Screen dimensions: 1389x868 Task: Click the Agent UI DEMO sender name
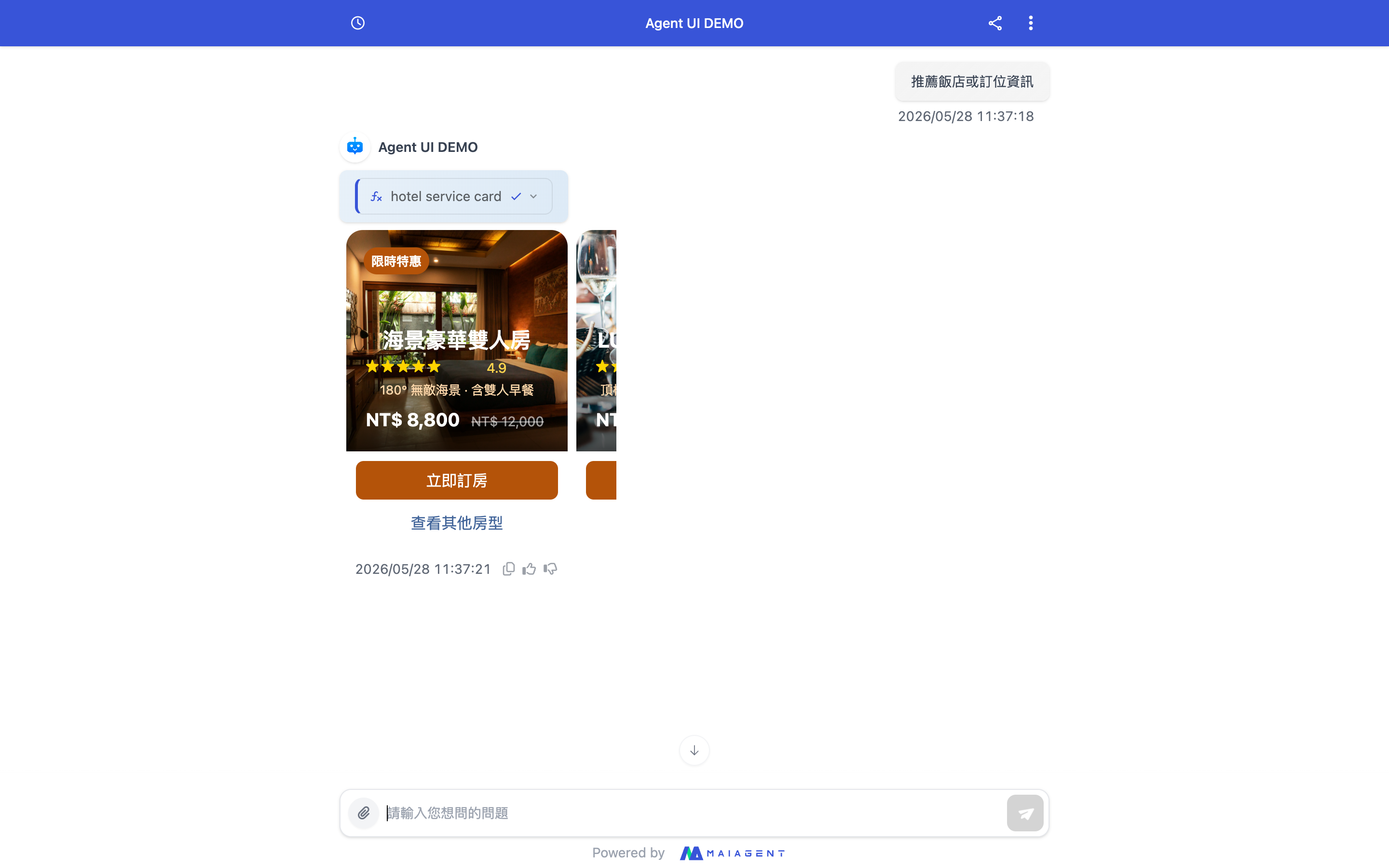pos(428,148)
